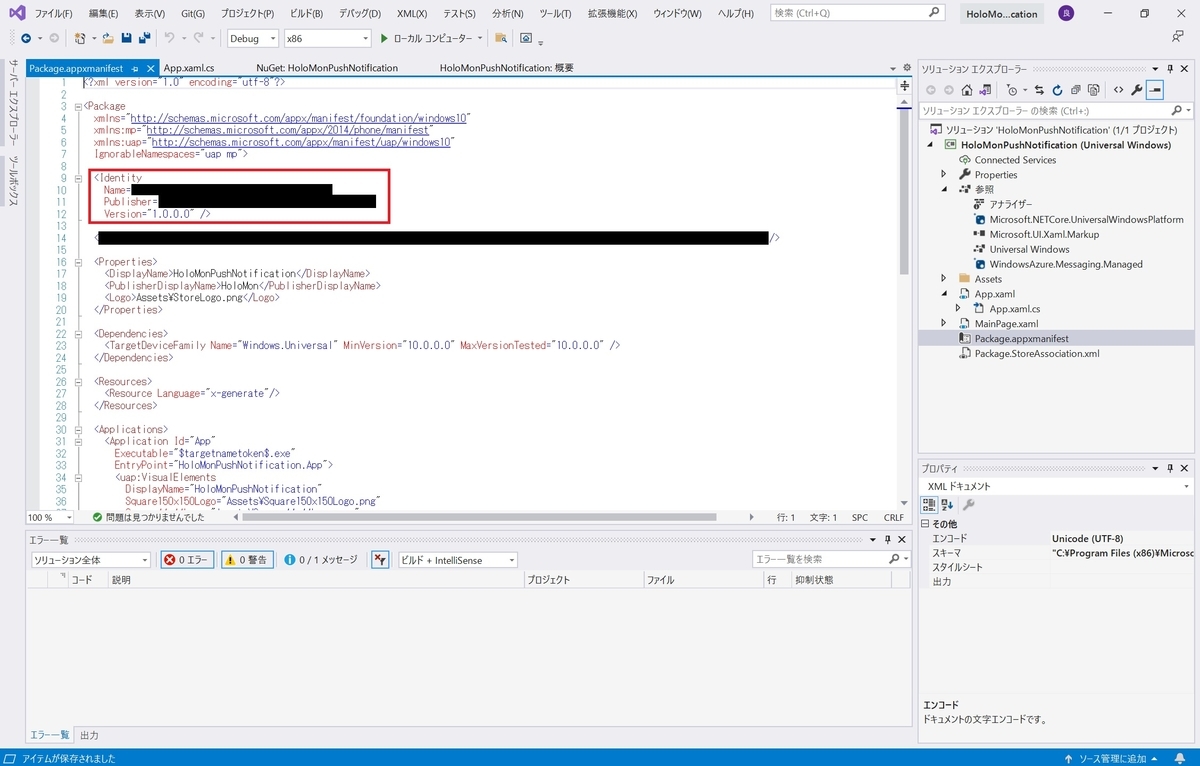Toggle auto-hide pin on Solution Explorer panel
Viewport: 1200px width, 766px height.
coord(1168,68)
